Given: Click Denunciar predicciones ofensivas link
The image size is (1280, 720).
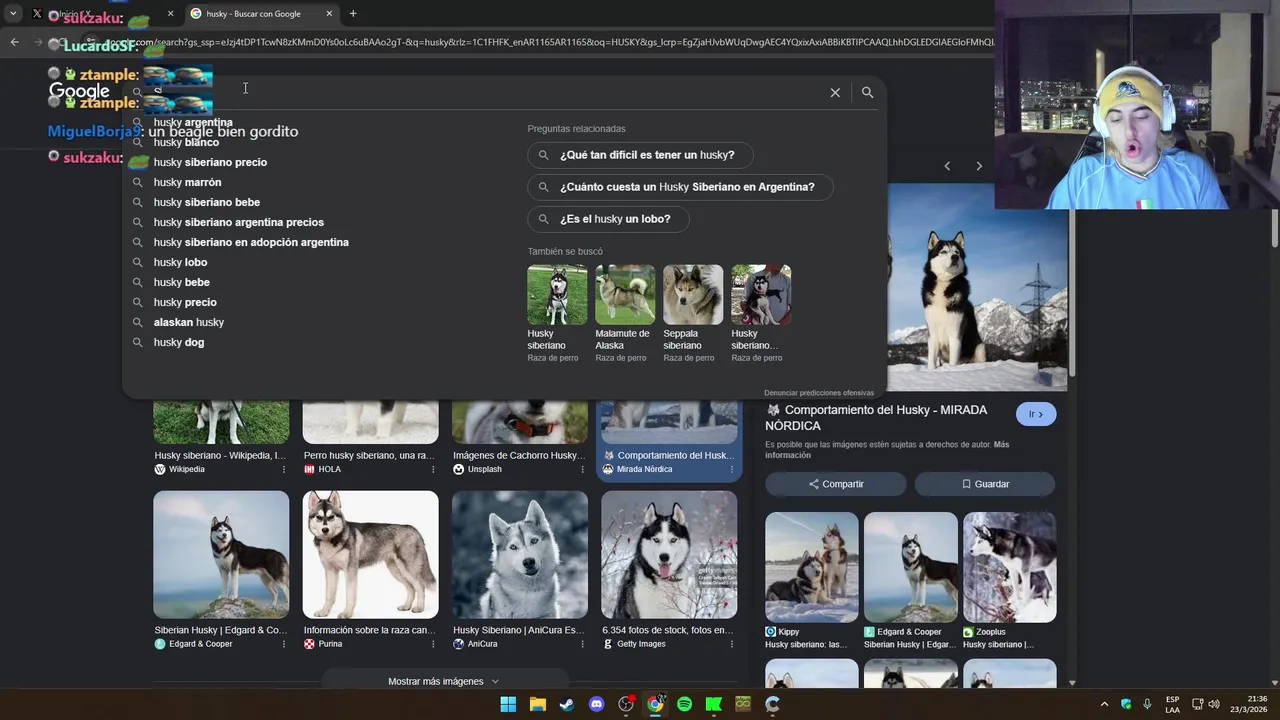Looking at the screenshot, I should tap(818, 393).
